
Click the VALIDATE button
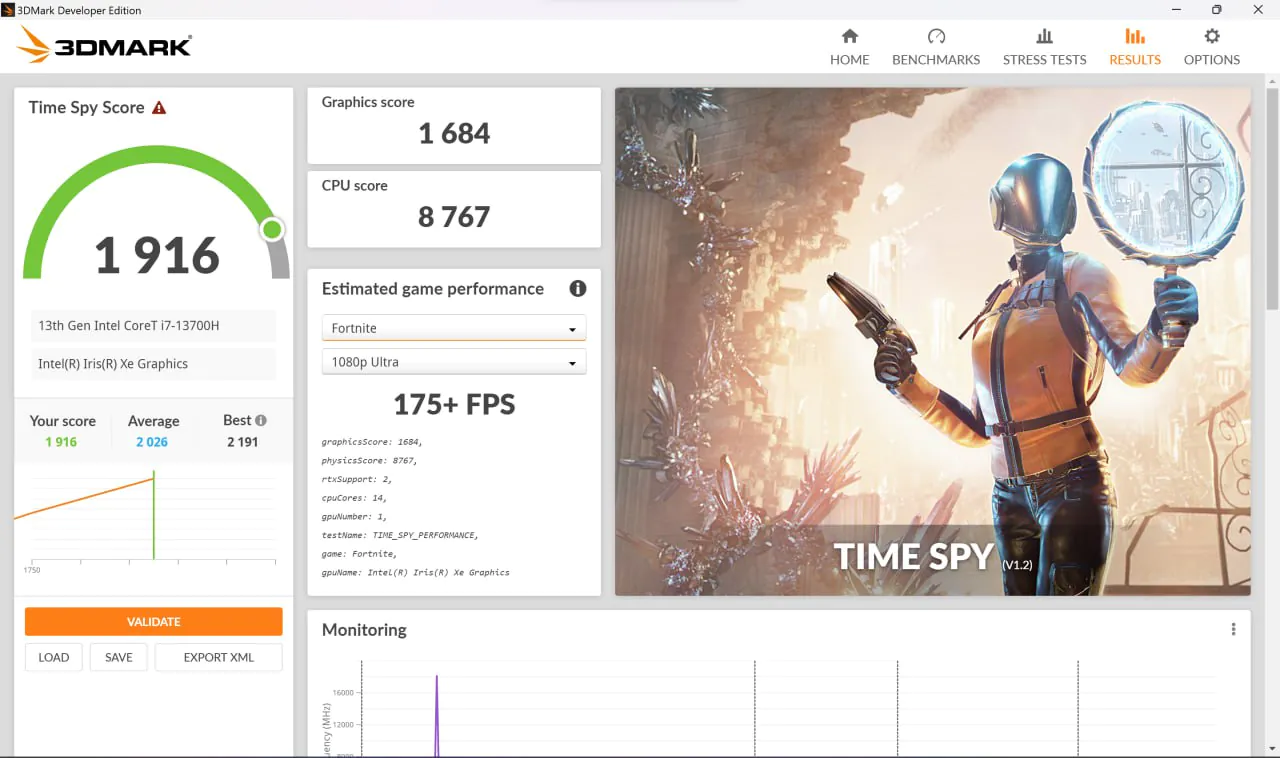point(154,622)
